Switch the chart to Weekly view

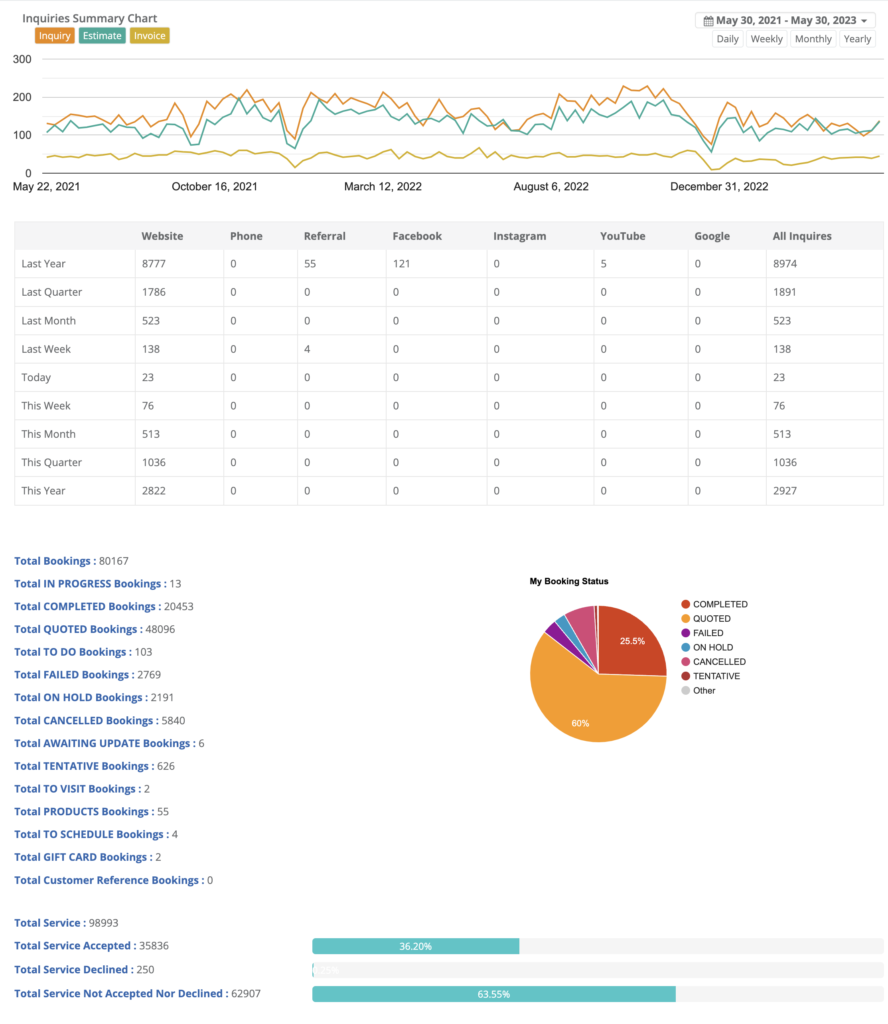767,39
